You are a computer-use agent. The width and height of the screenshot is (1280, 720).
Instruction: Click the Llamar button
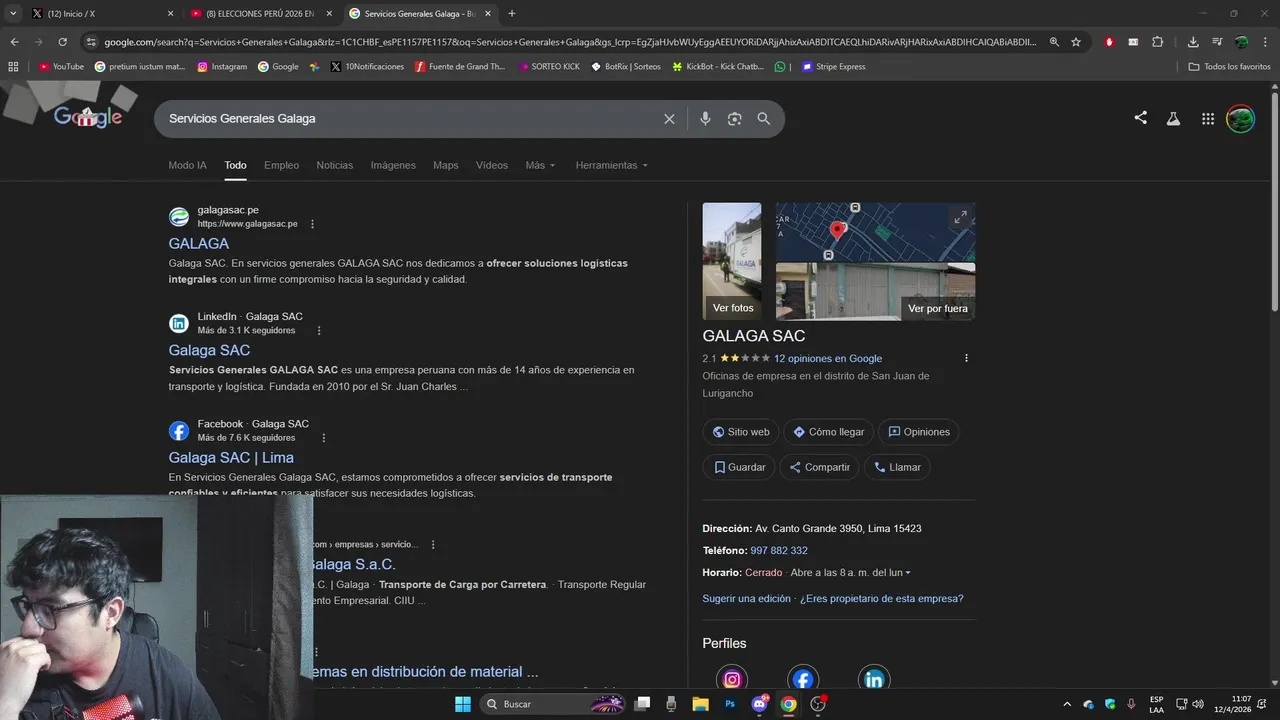coord(897,467)
